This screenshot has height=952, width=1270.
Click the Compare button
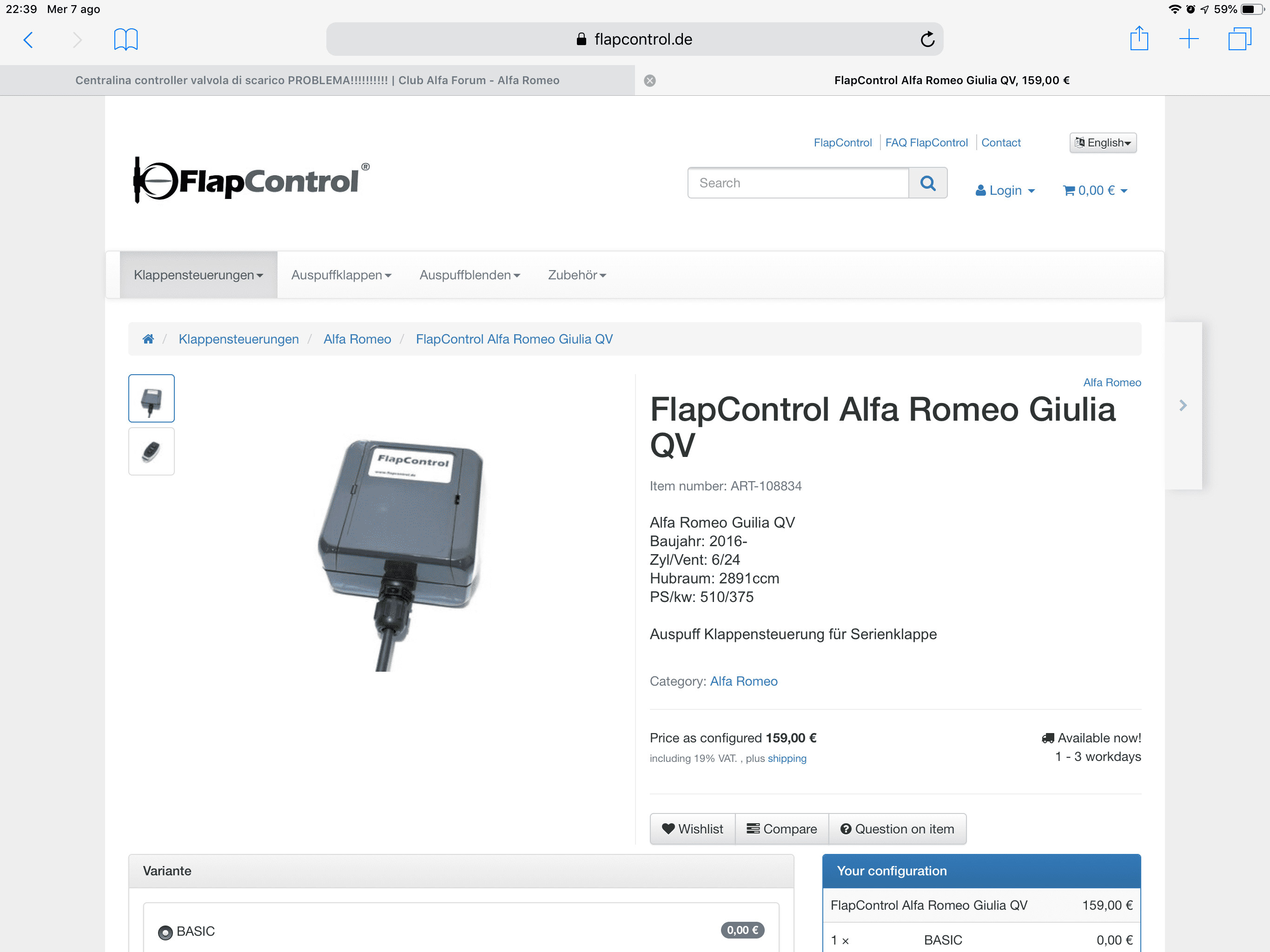(x=782, y=828)
